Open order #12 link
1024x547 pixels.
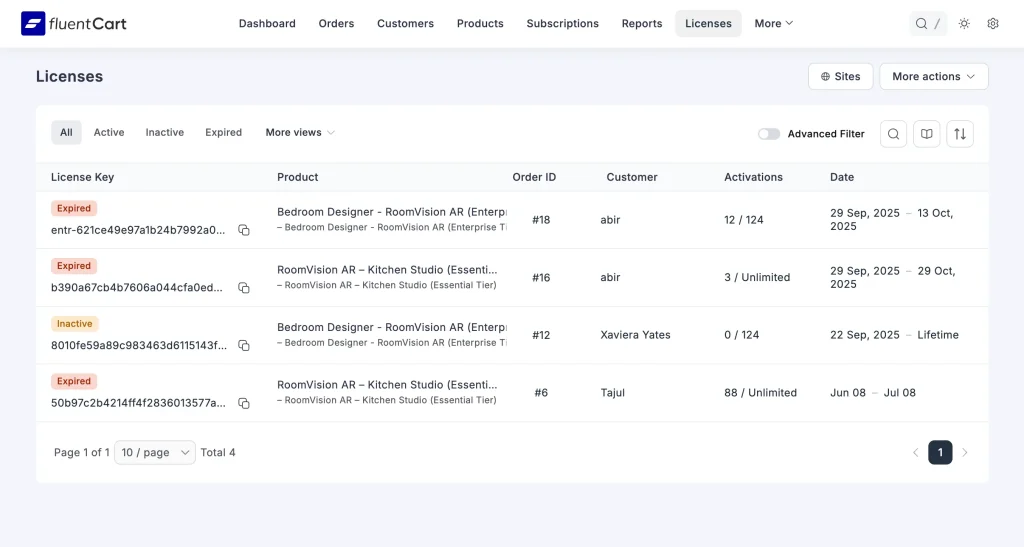541,335
